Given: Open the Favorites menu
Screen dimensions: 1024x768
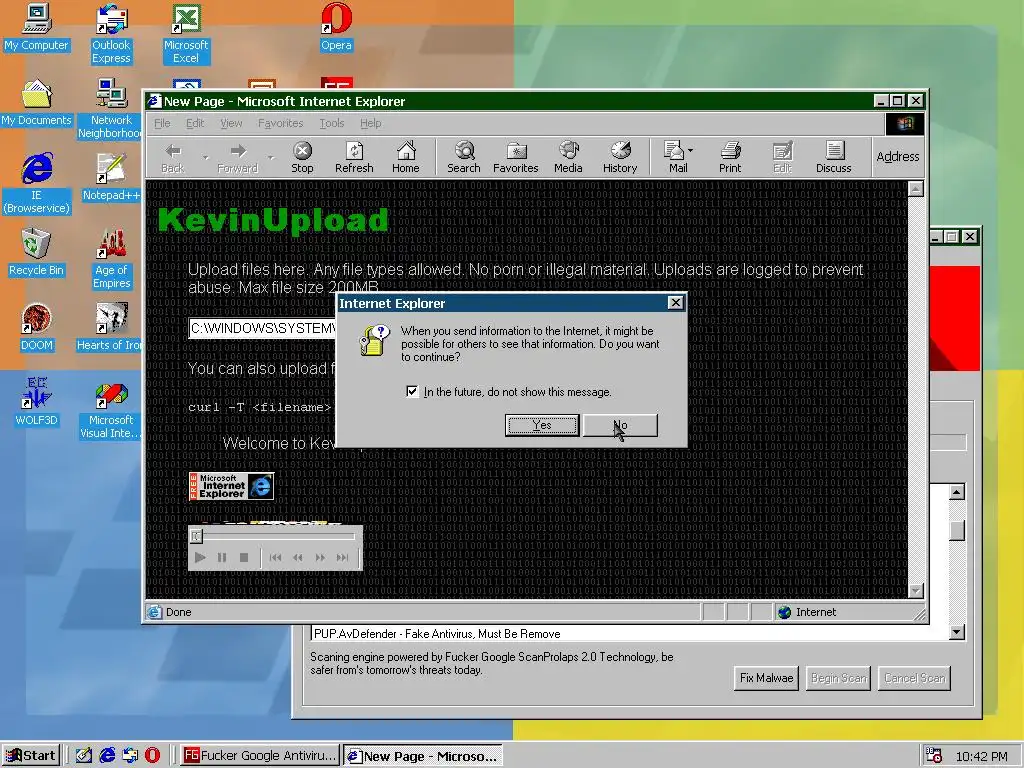Looking at the screenshot, I should (x=280, y=123).
